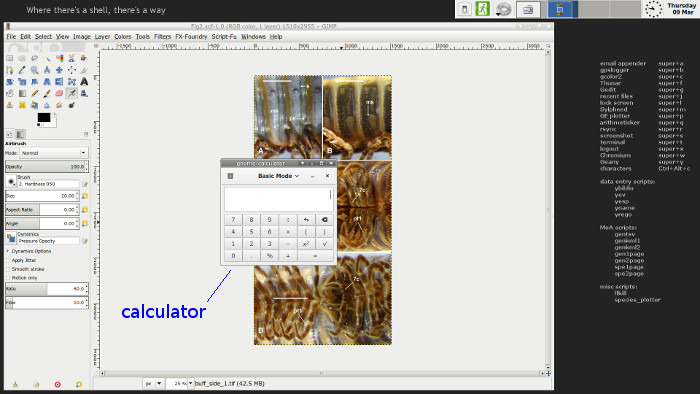
Task: Check the Motion only option
Action: (x=8, y=278)
